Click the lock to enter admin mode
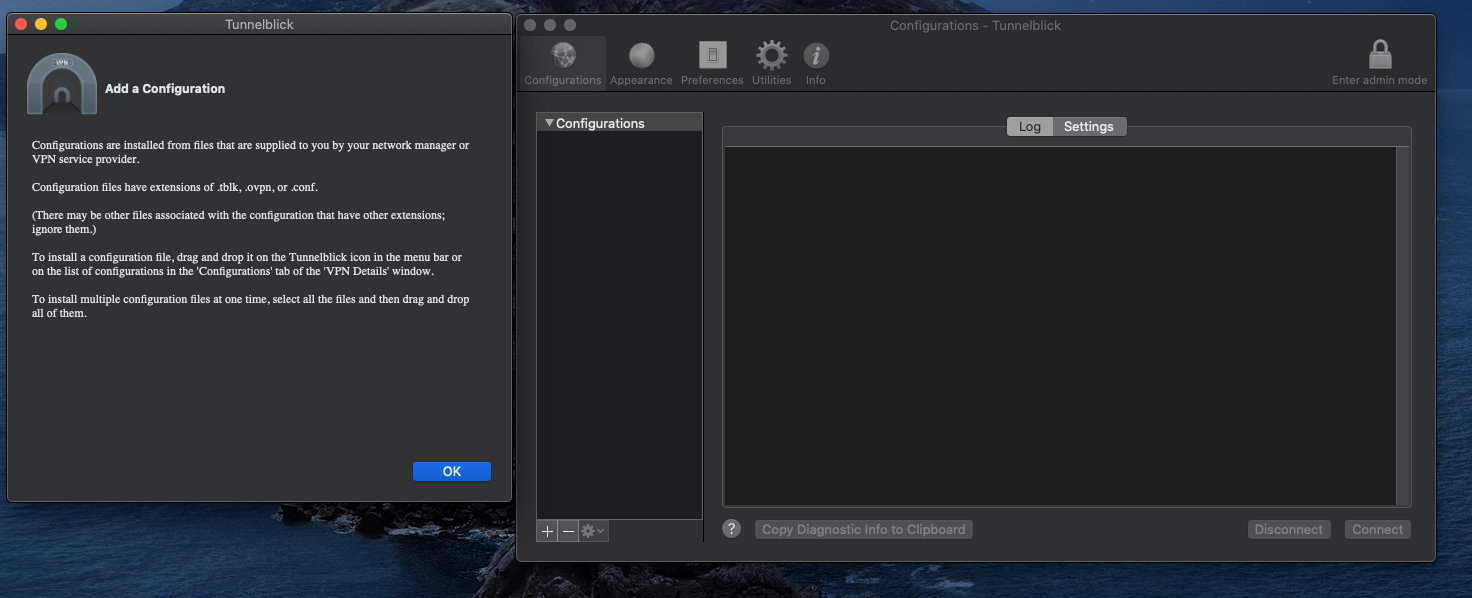This screenshot has height=598, width=1472. click(1380, 62)
